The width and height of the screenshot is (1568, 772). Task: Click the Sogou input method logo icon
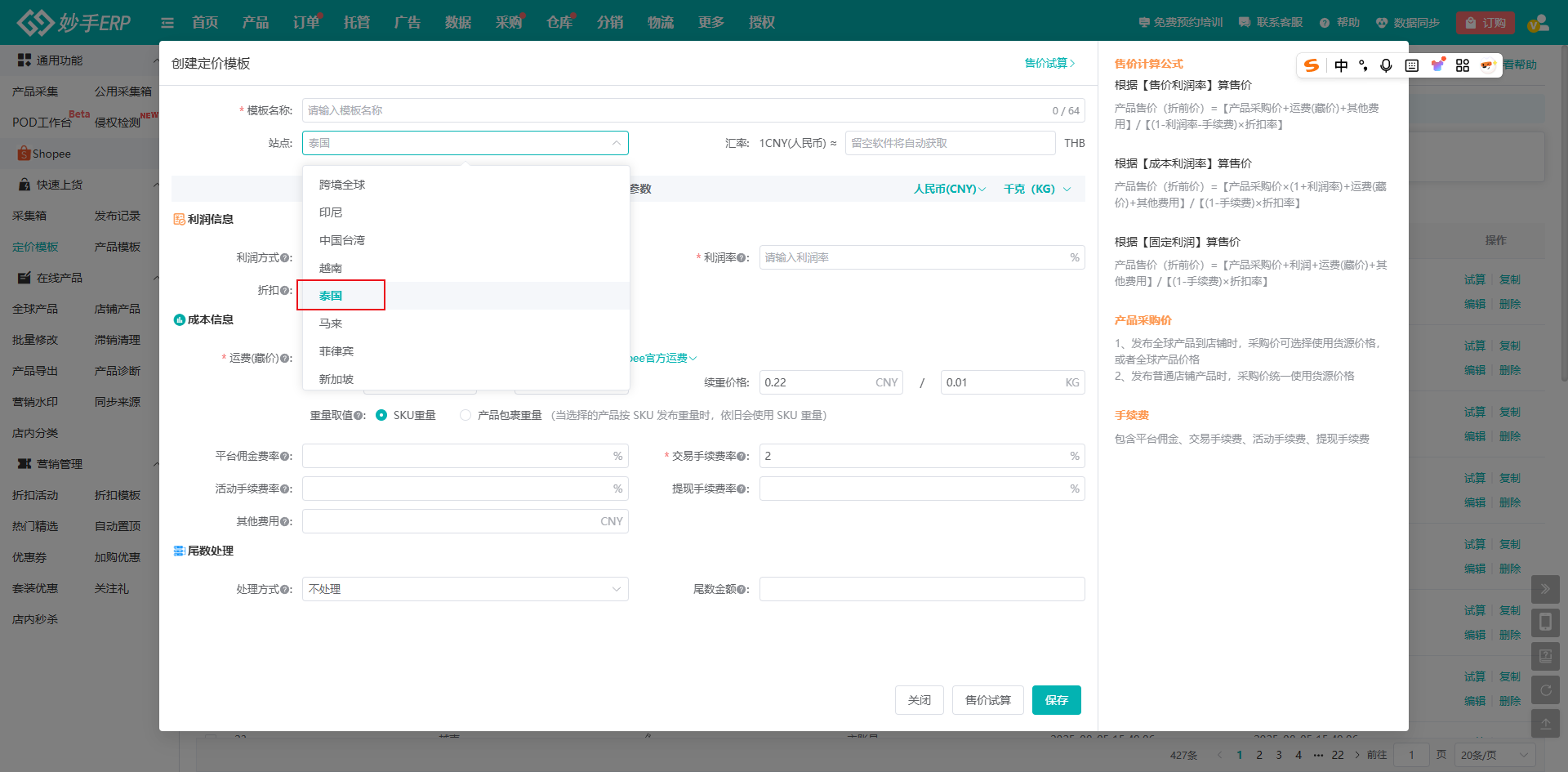point(1312,65)
